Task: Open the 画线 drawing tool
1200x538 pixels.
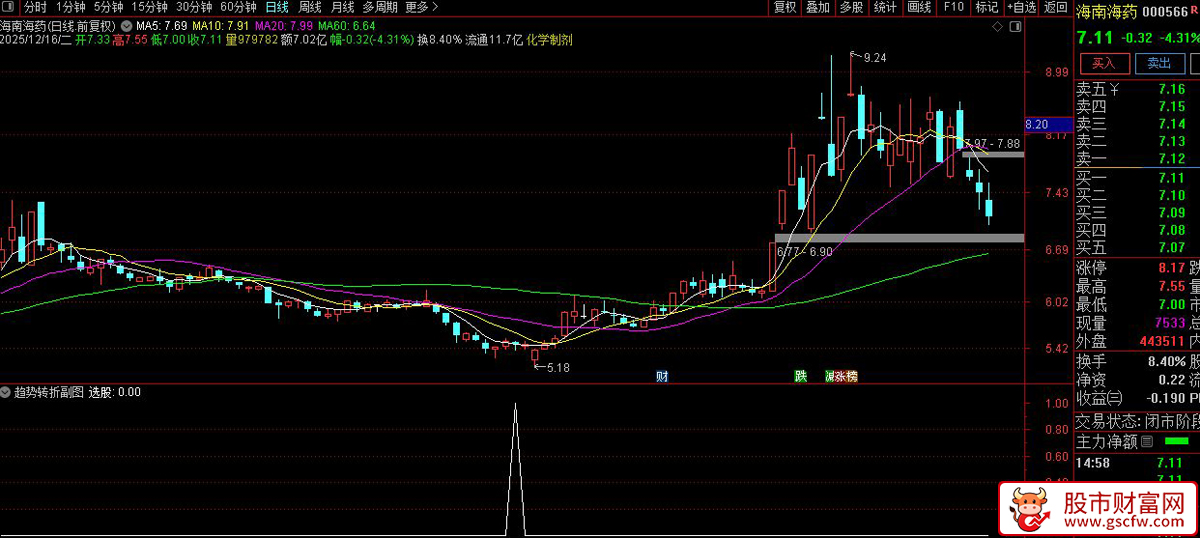Action: (x=919, y=7)
